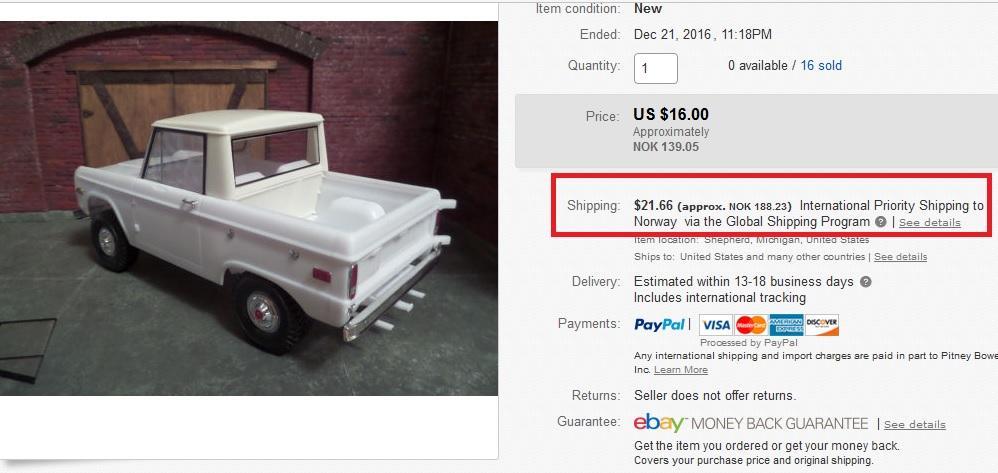Open the '16 sold' link

[821, 66]
